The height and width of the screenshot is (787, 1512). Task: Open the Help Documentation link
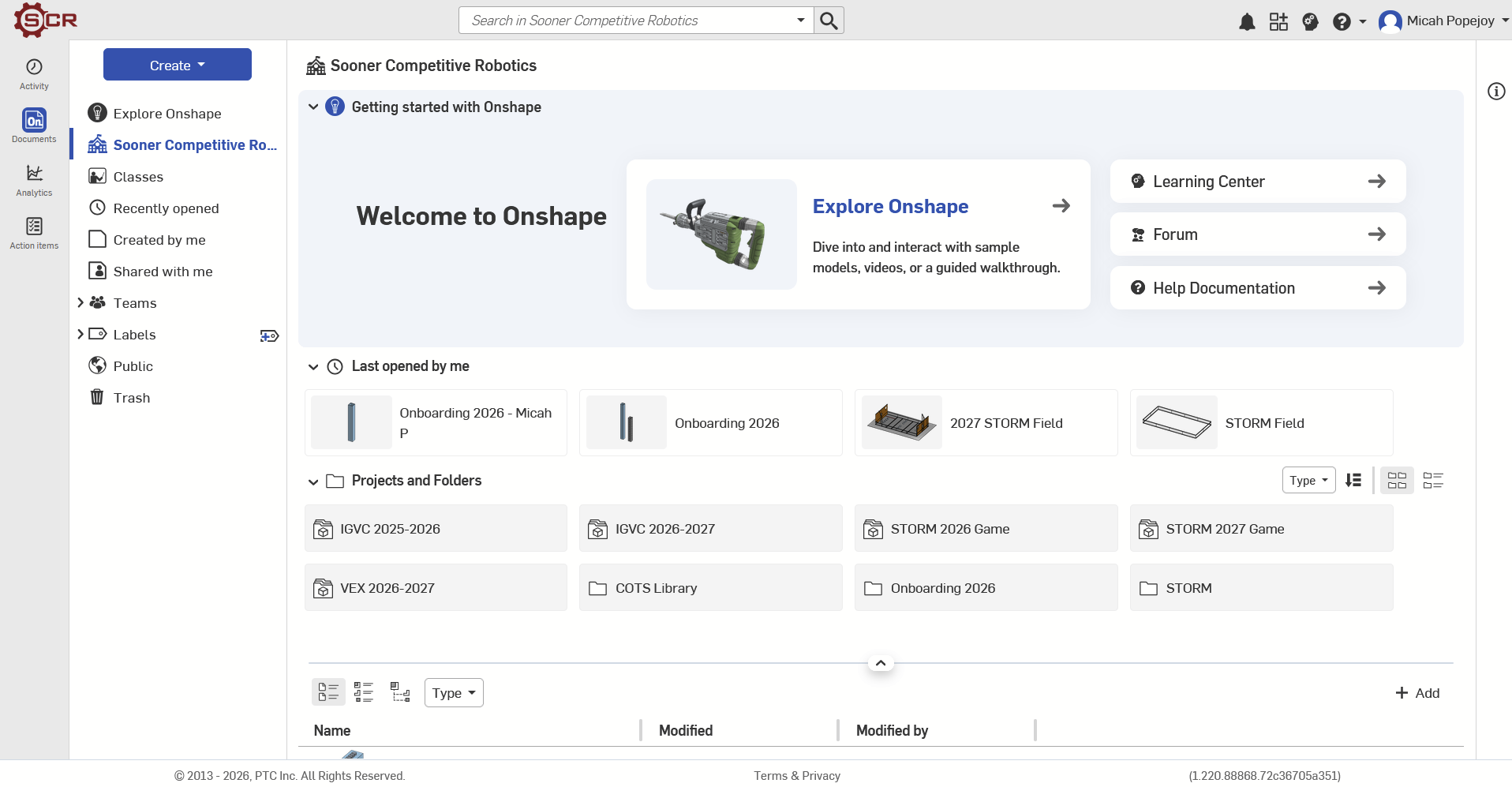click(x=1258, y=288)
